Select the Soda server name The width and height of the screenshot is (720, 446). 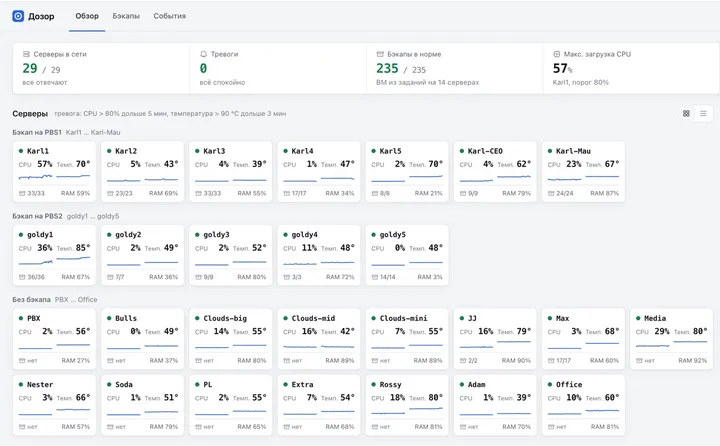[x=124, y=384]
